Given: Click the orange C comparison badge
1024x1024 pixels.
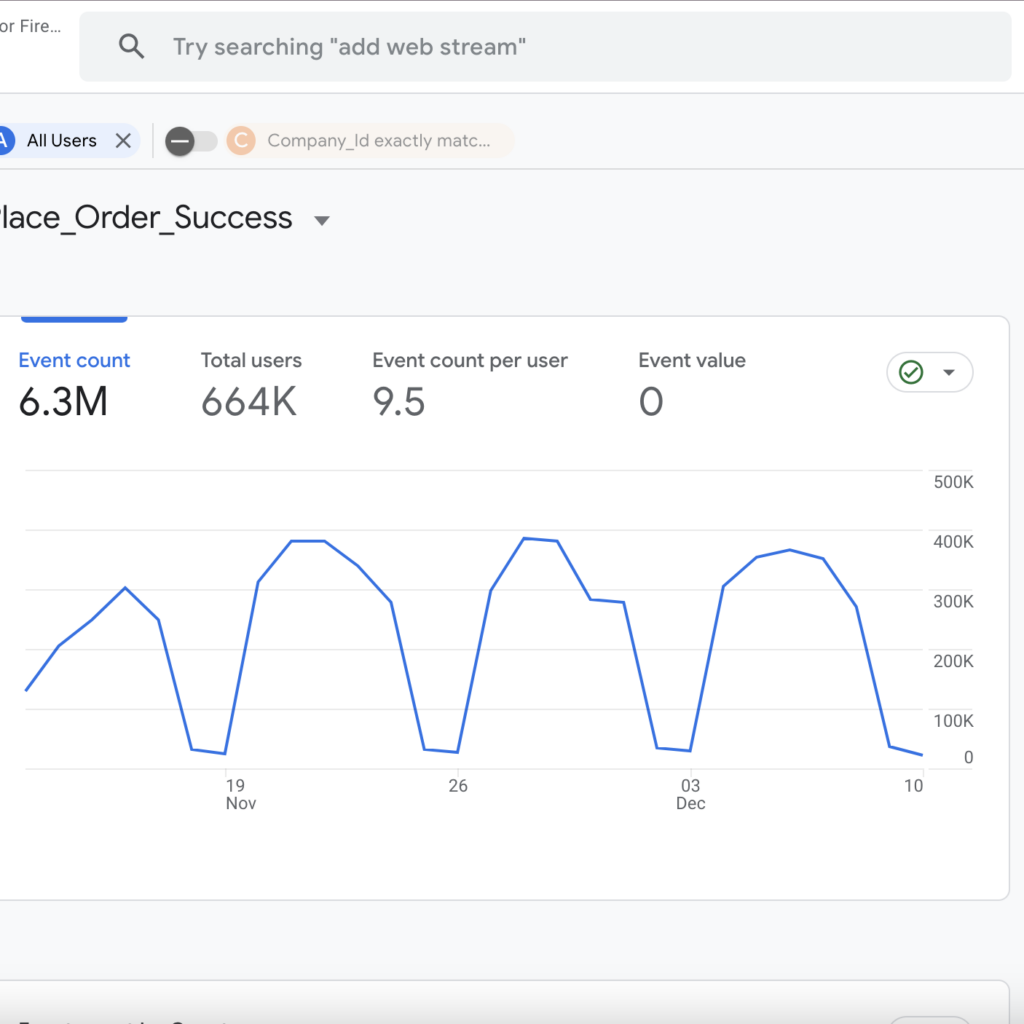Looking at the screenshot, I should click(x=241, y=140).
